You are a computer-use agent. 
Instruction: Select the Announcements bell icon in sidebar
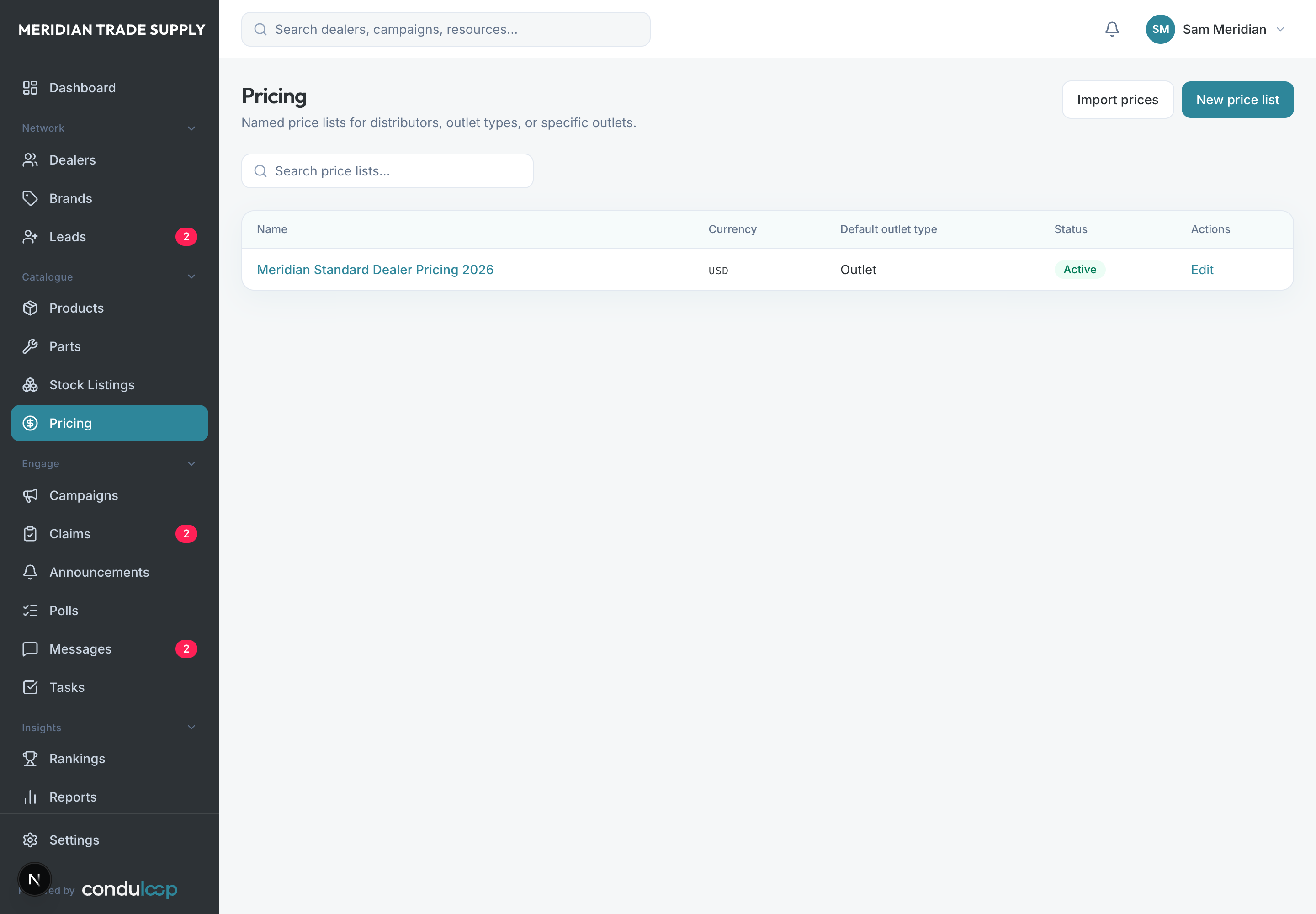30,572
